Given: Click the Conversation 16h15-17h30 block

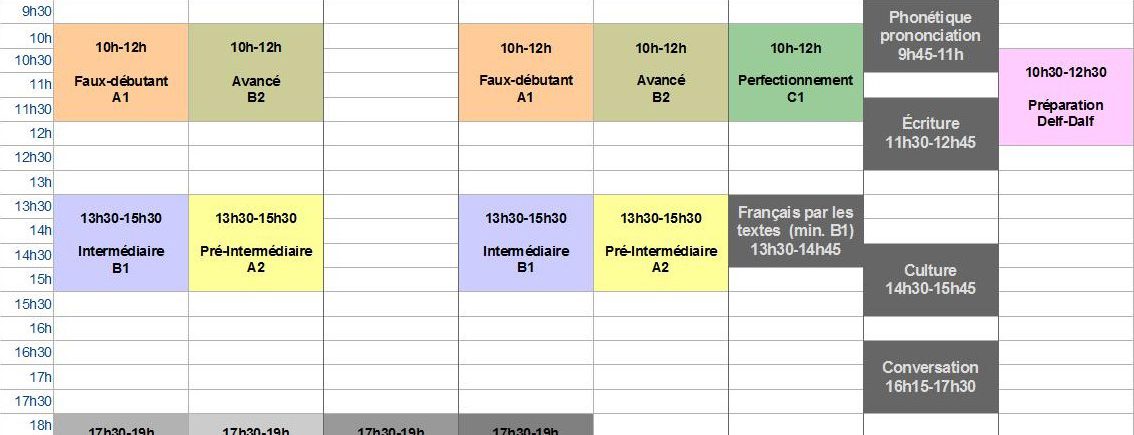Looking at the screenshot, I should [931, 376].
